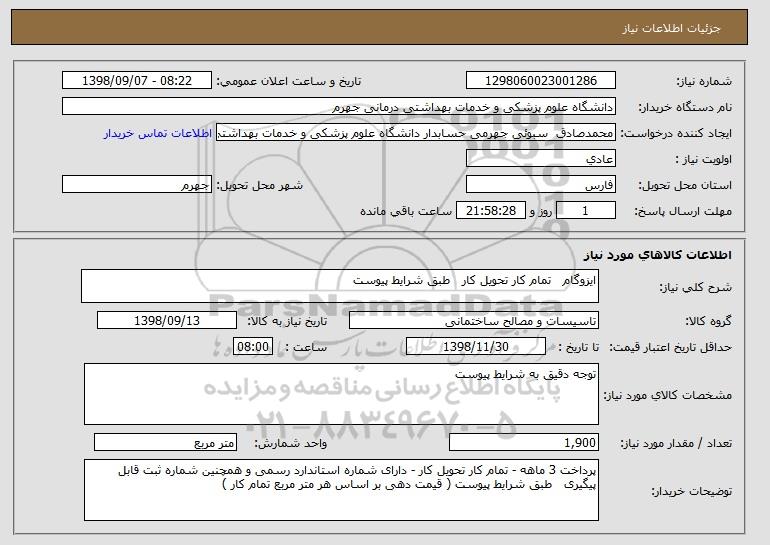This screenshot has height=545, width=770.
Task: Click the page header جزئیات اطلاعات نیاز
Action: click(x=672, y=28)
